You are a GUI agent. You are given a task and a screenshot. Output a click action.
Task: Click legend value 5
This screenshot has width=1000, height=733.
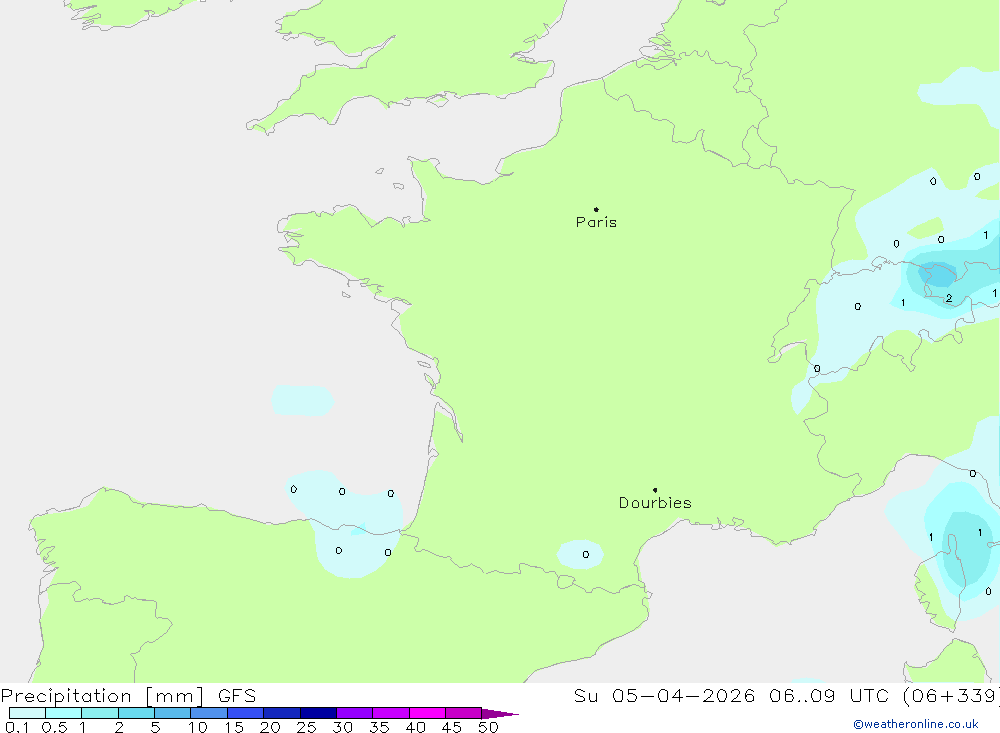point(155,727)
